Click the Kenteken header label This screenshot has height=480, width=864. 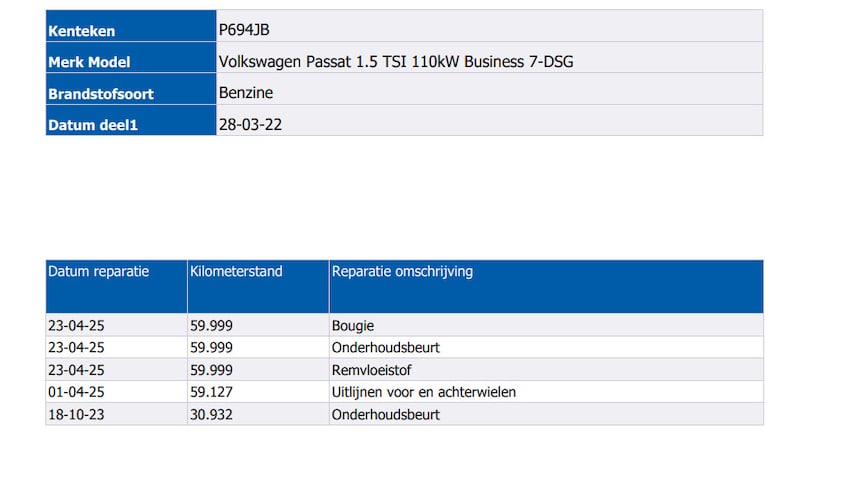tap(82, 31)
